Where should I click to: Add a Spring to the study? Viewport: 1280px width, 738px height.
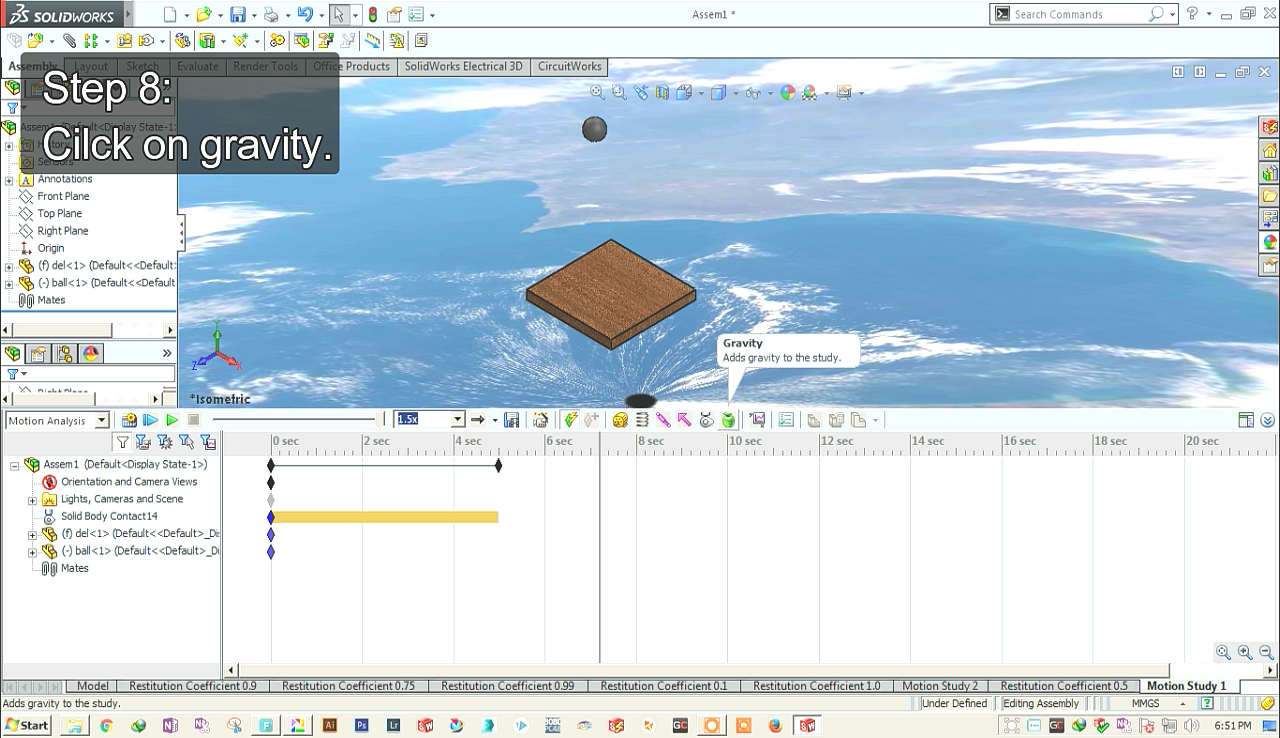click(642, 420)
